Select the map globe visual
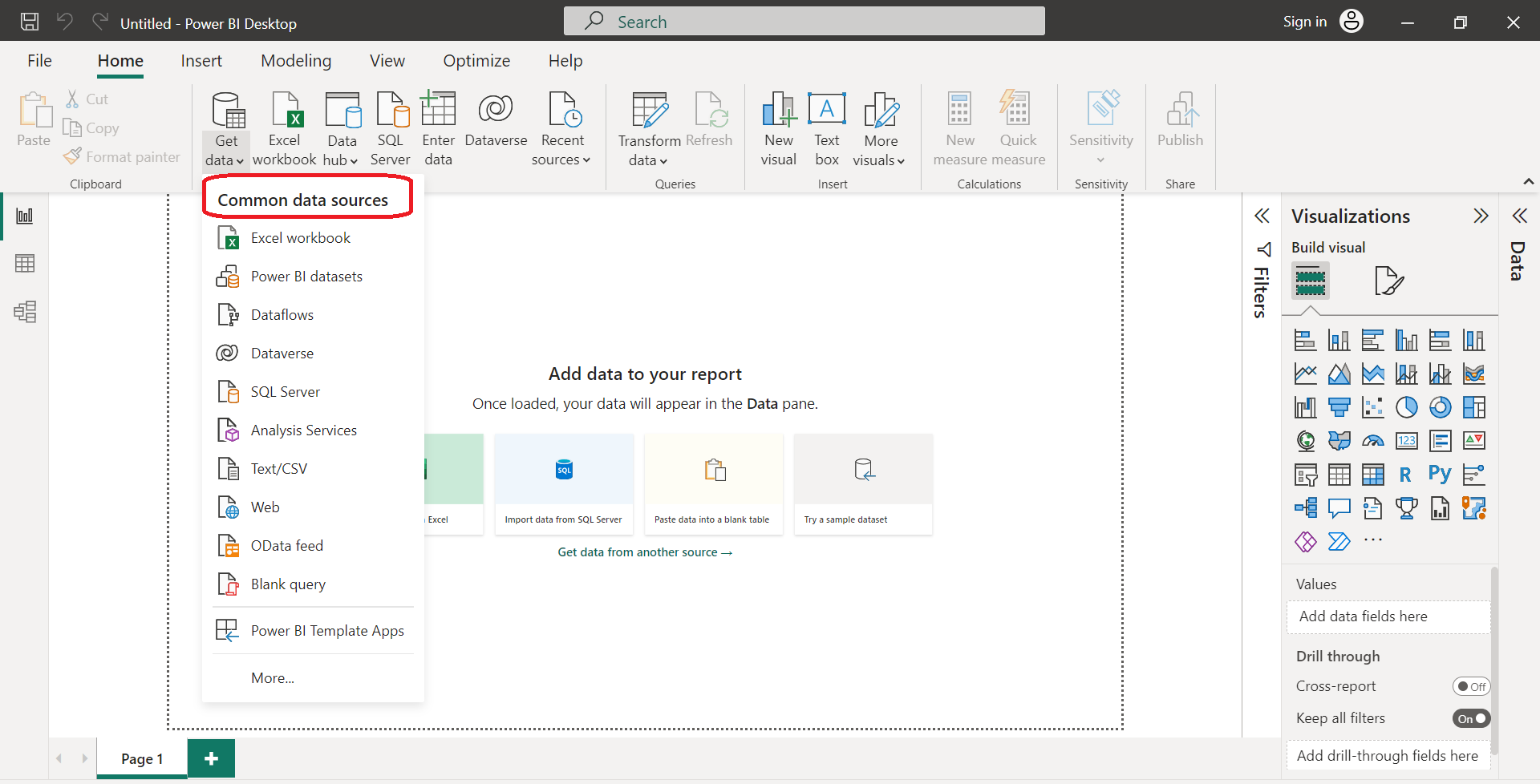The width and height of the screenshot is (1540, 784). [1306, 441]
